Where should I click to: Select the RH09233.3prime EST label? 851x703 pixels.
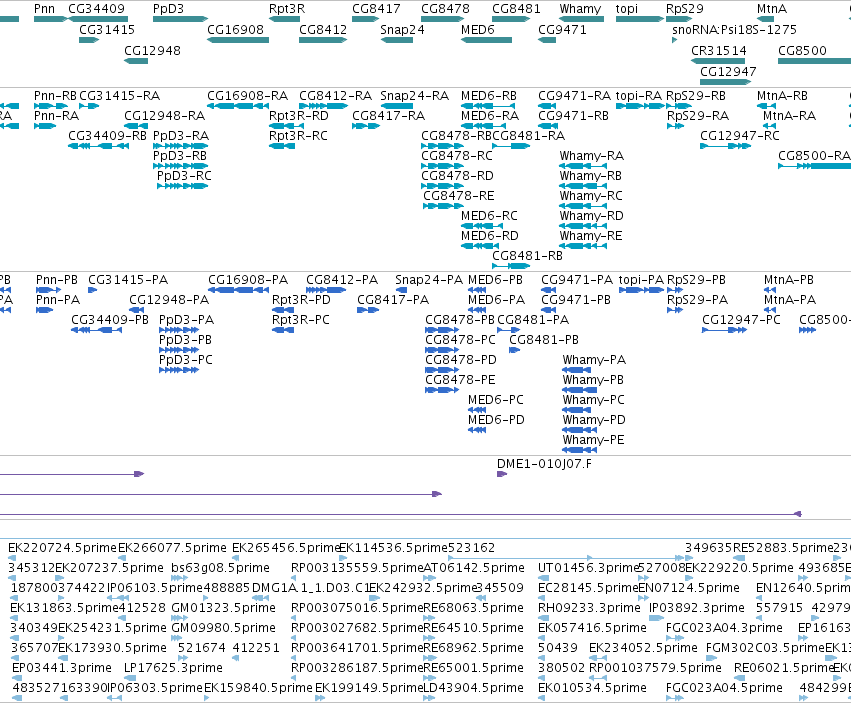(589, 607)
